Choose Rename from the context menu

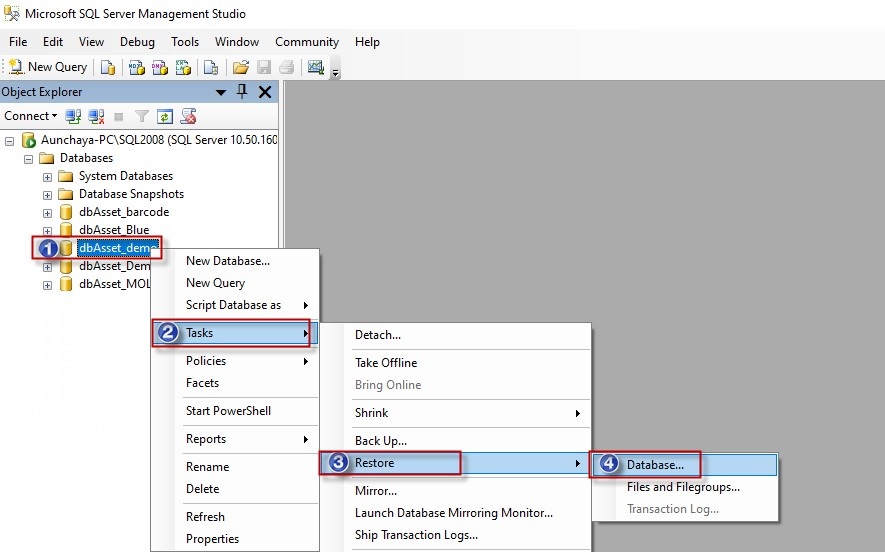235,467
